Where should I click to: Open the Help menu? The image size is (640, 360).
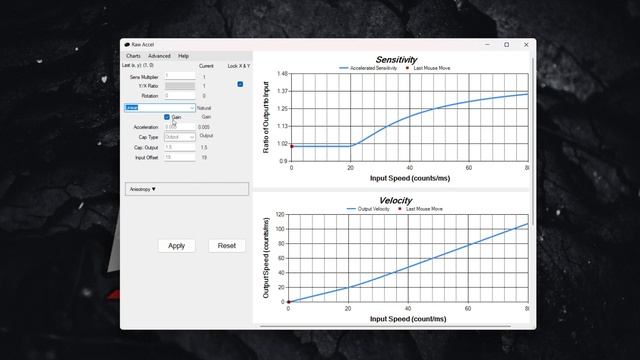coord(183,56)
